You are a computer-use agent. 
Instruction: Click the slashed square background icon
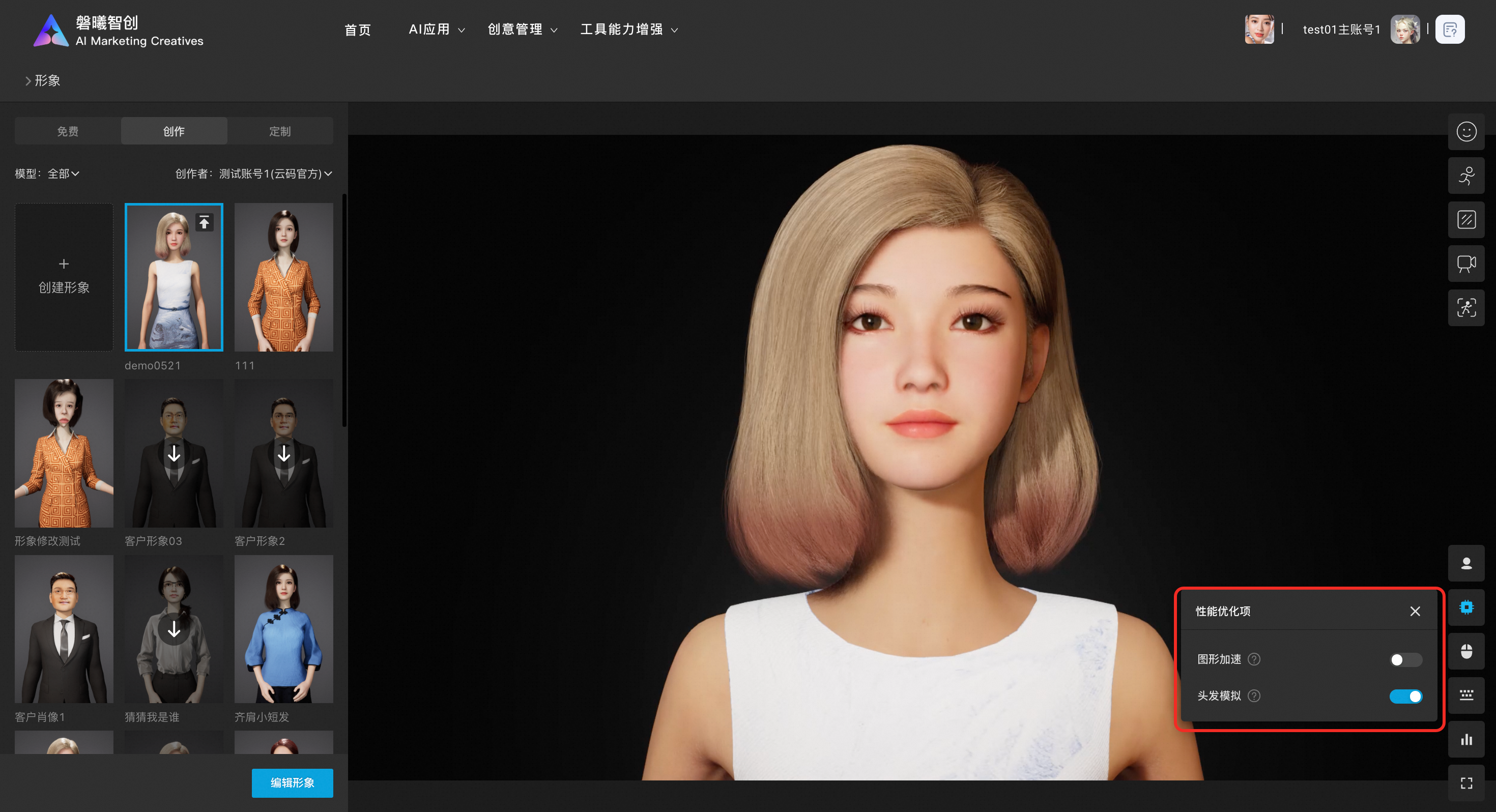tap(1466, 220)
